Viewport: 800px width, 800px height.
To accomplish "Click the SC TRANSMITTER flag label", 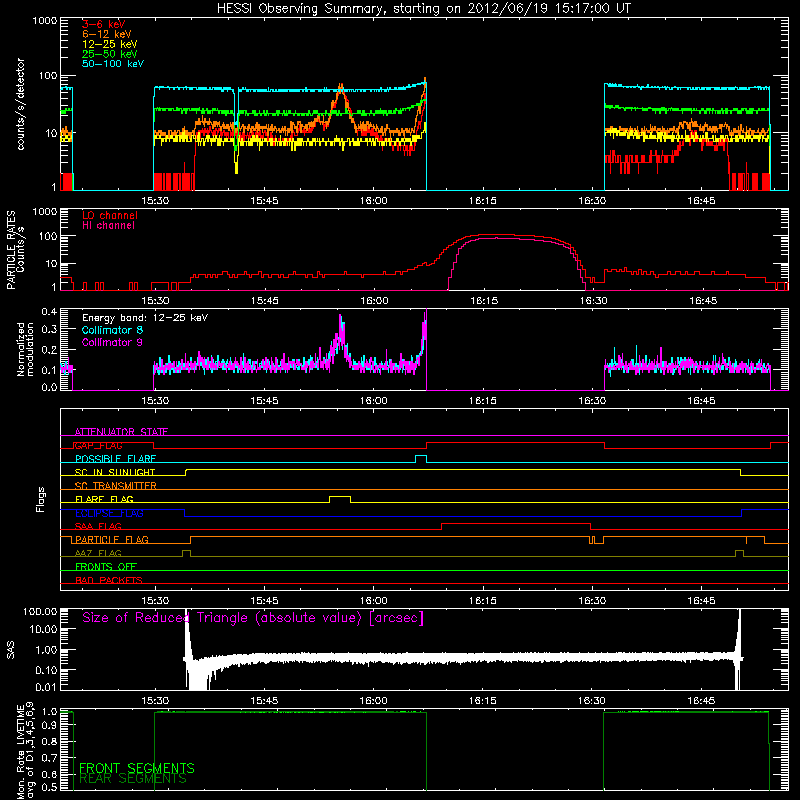I will tap(115, 486).
